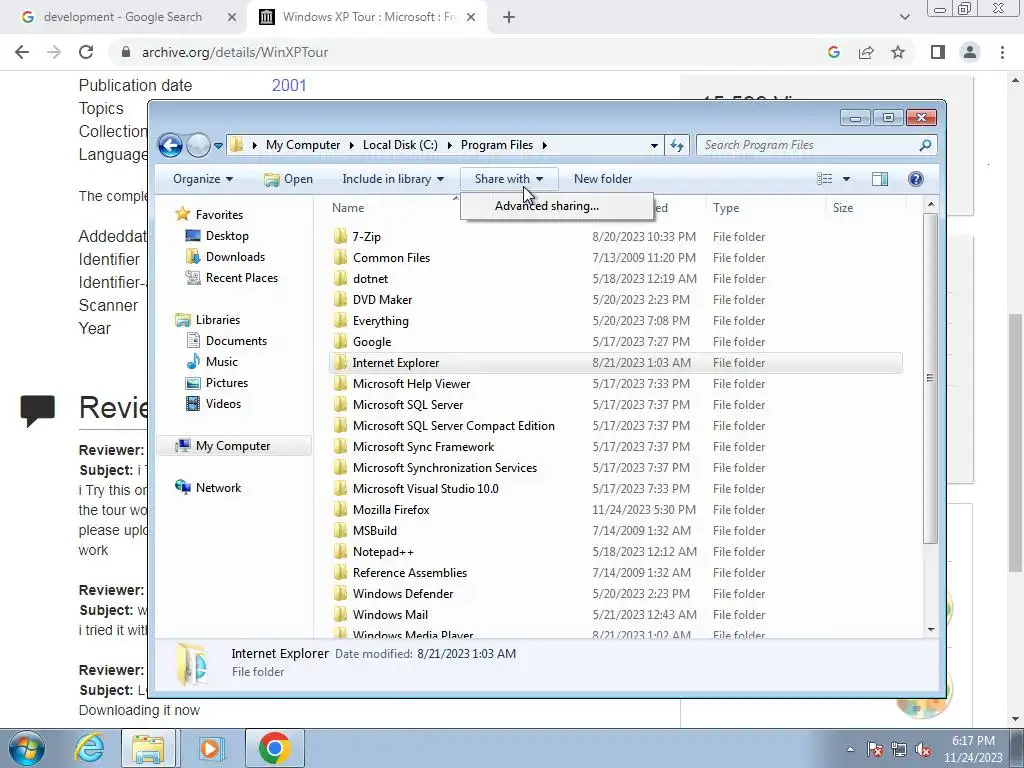The height and width of the screenshot is (768, 1024).
Task: Click the Change your view icon
Action: [x=825, y=179]
